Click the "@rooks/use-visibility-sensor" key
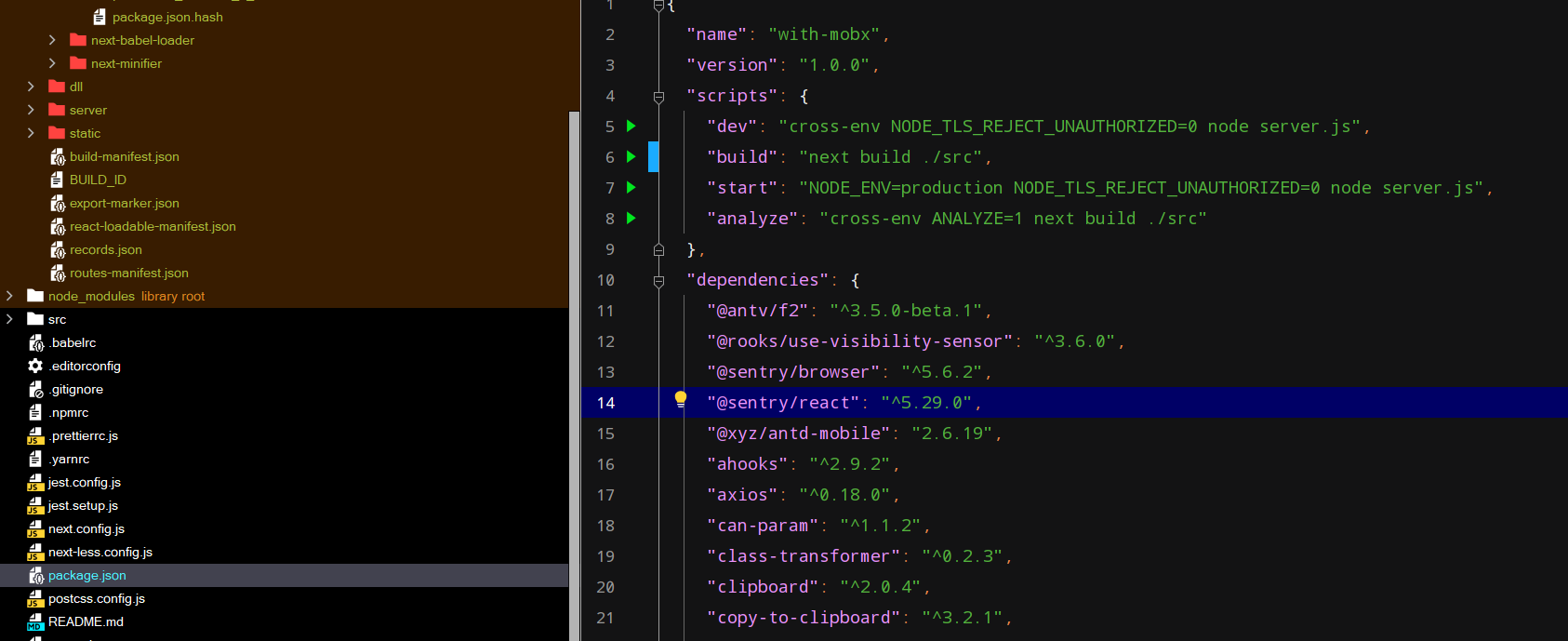 [860, 341]
